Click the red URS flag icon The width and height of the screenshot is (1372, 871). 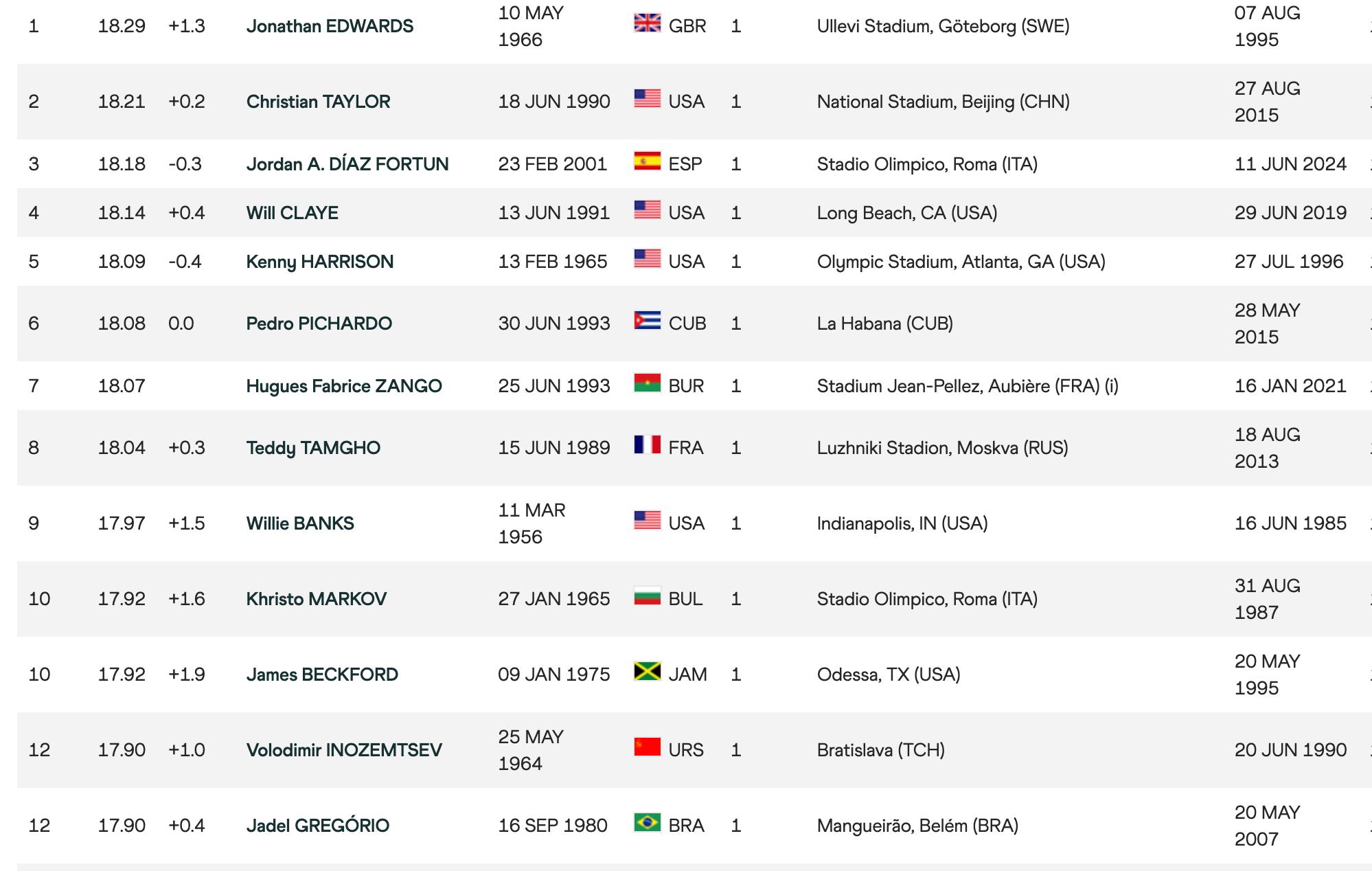(x=647, y=747)
